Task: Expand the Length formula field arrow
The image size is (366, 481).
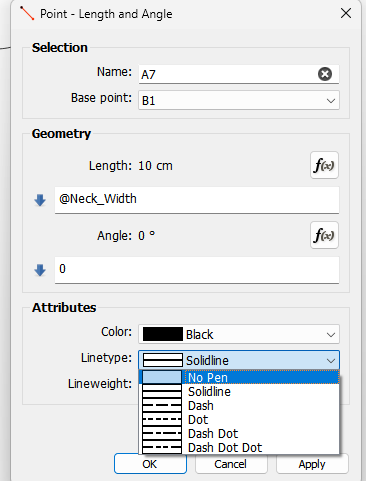Action: click(40, 200)
